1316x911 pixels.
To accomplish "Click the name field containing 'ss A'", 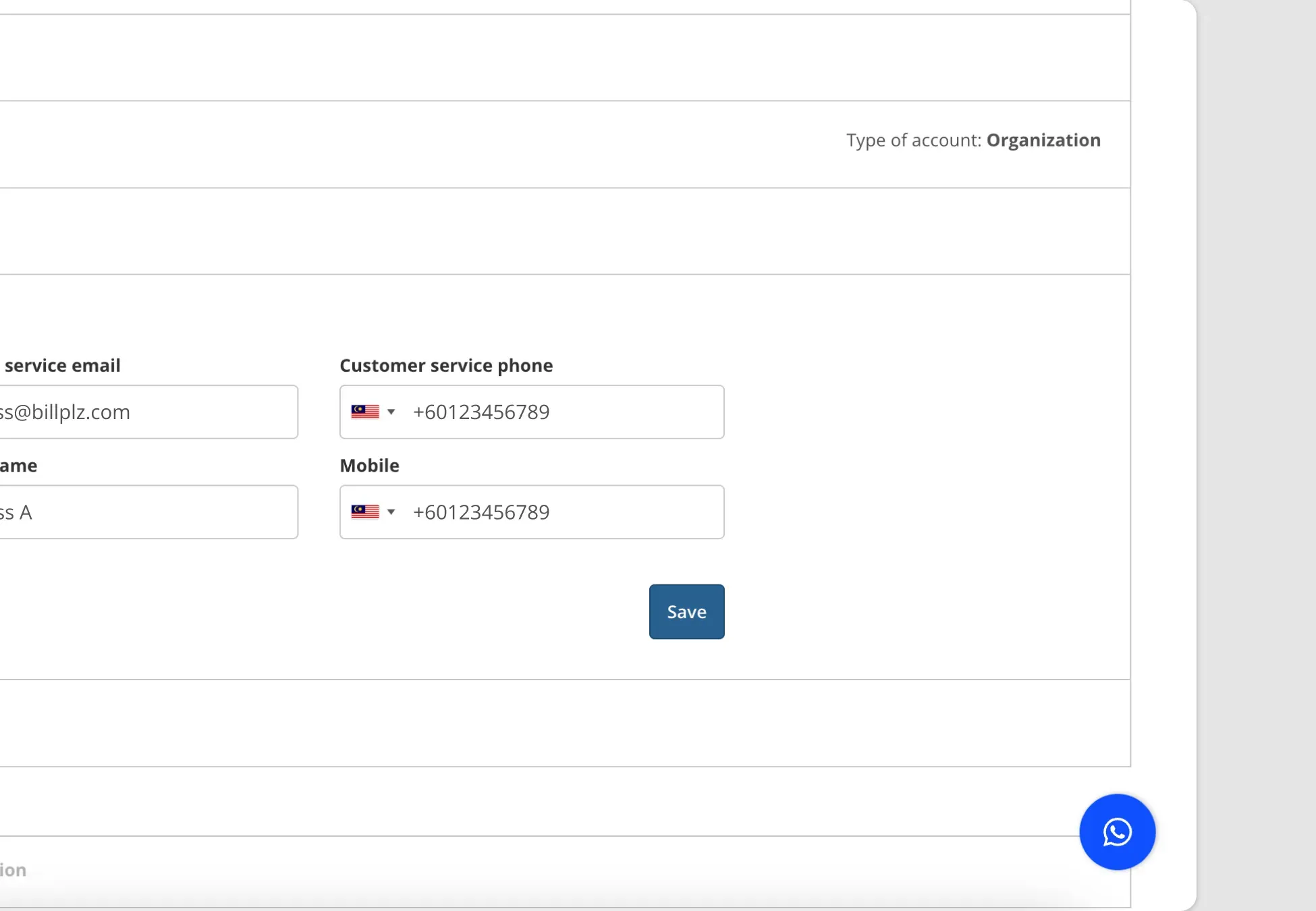I will click(x=148, y=512).
